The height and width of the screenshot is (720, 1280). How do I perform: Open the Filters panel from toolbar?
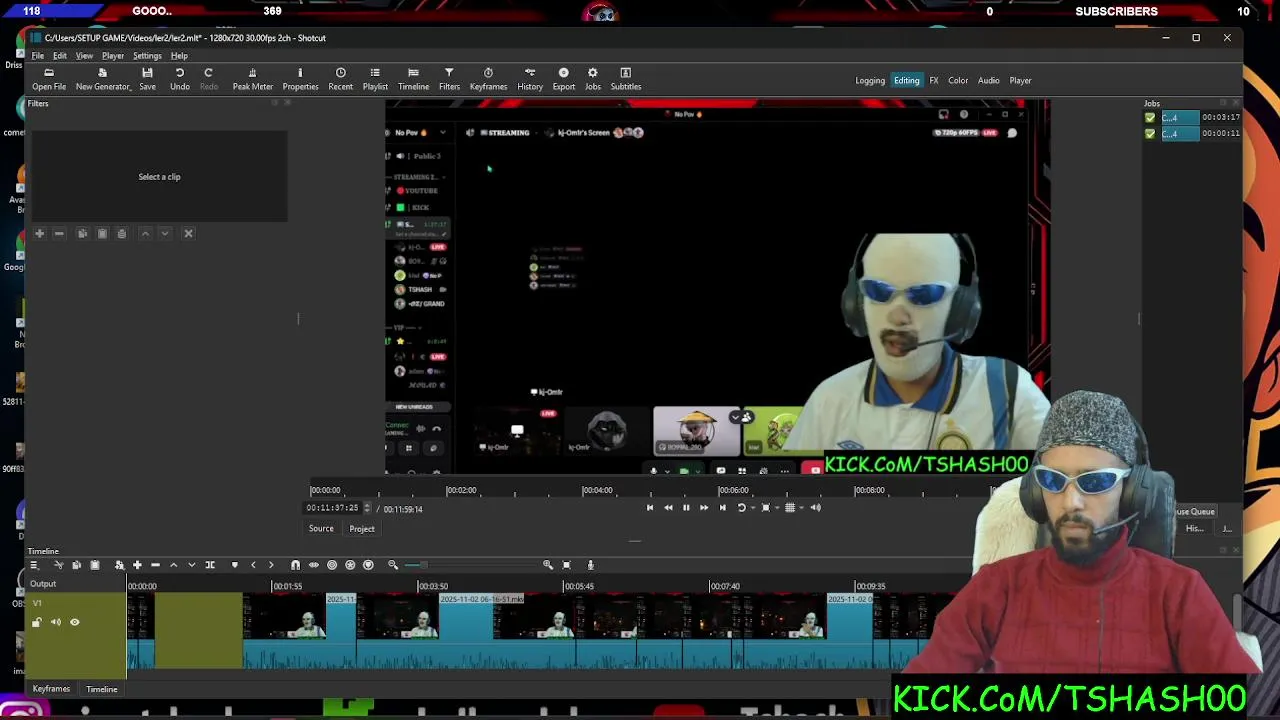[x=449, y=79]
